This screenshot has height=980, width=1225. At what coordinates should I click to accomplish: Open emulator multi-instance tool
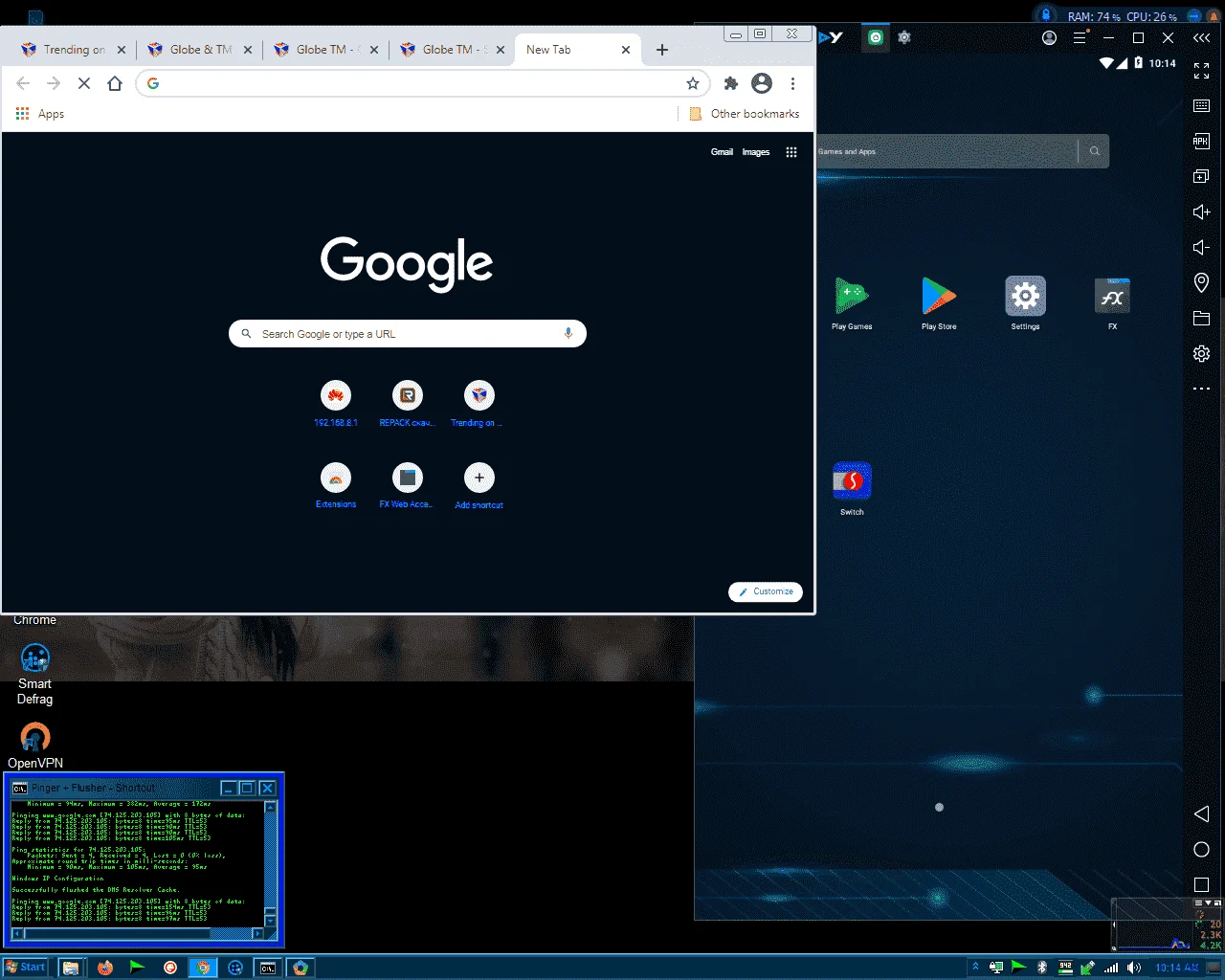click(x=1201, y=176)
